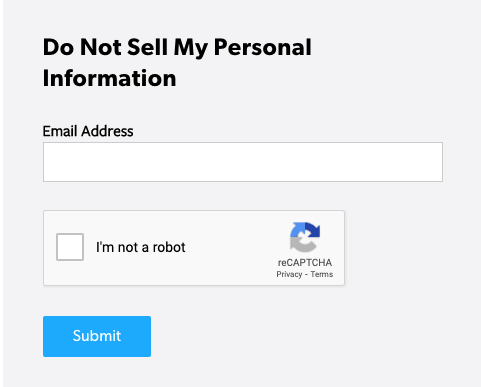Click the blue Submit button
Viewport: 481px width, 387px height.
coord(97,336)
